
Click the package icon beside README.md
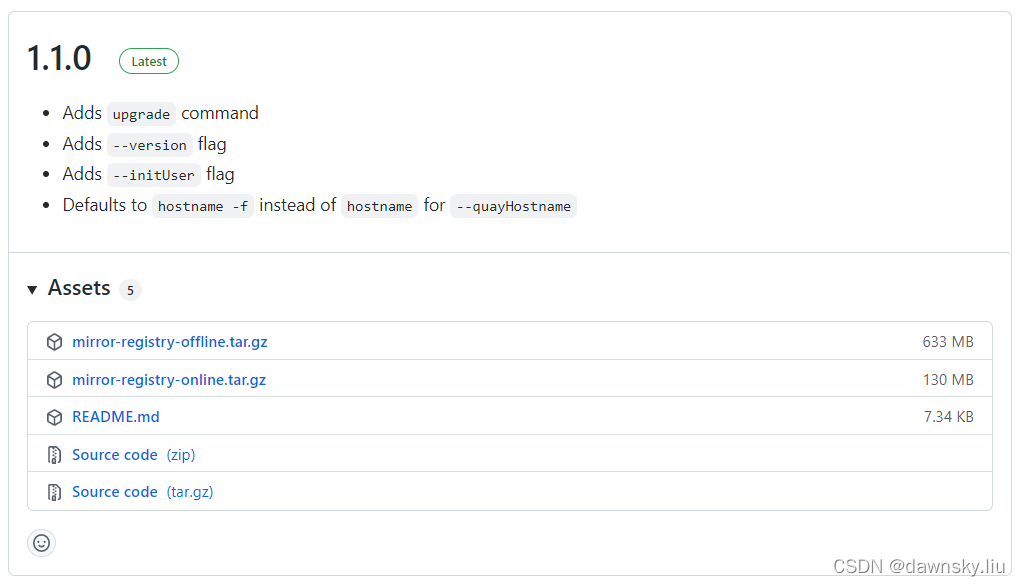coord(55,417)
